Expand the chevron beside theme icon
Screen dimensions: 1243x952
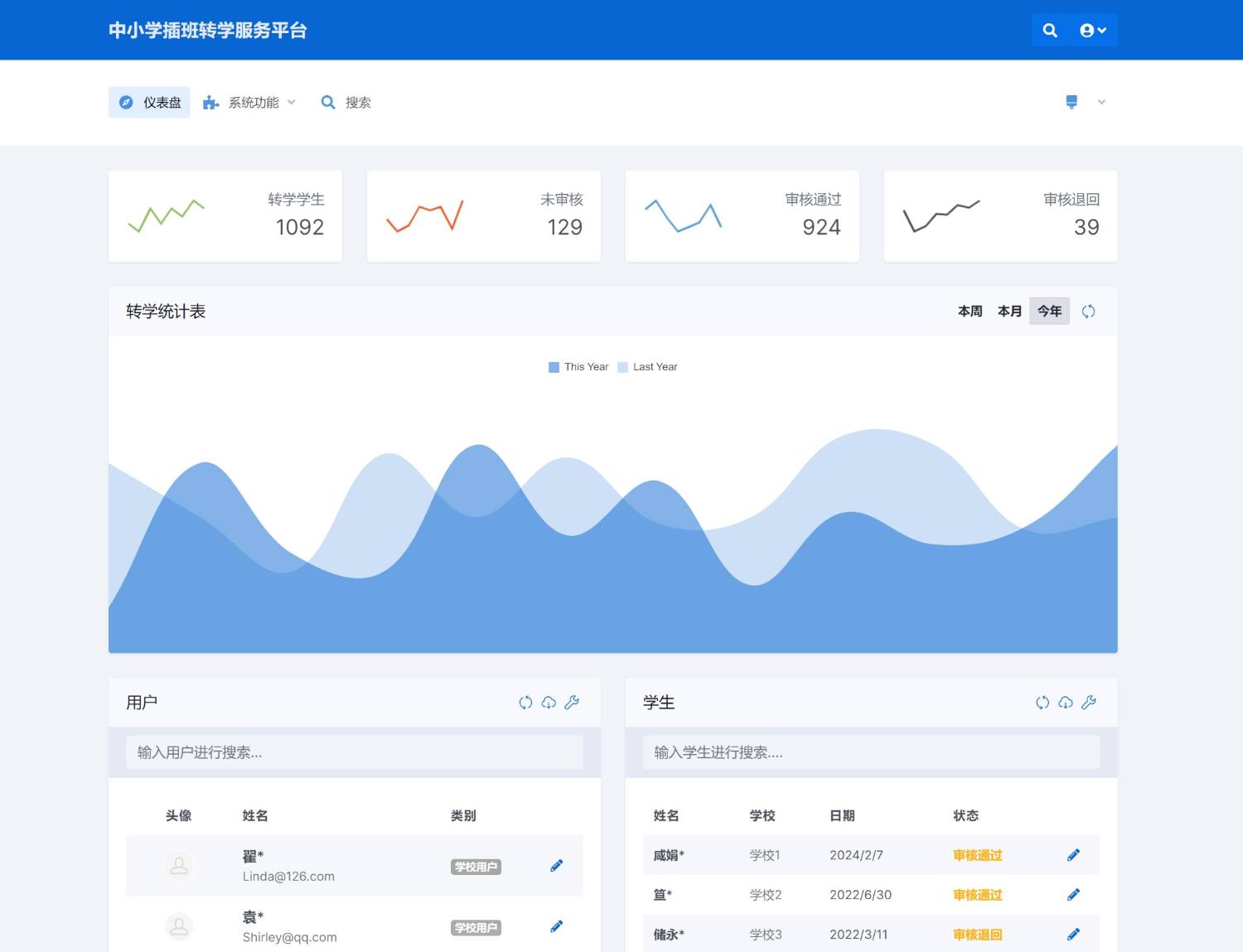pos(1101,102)
